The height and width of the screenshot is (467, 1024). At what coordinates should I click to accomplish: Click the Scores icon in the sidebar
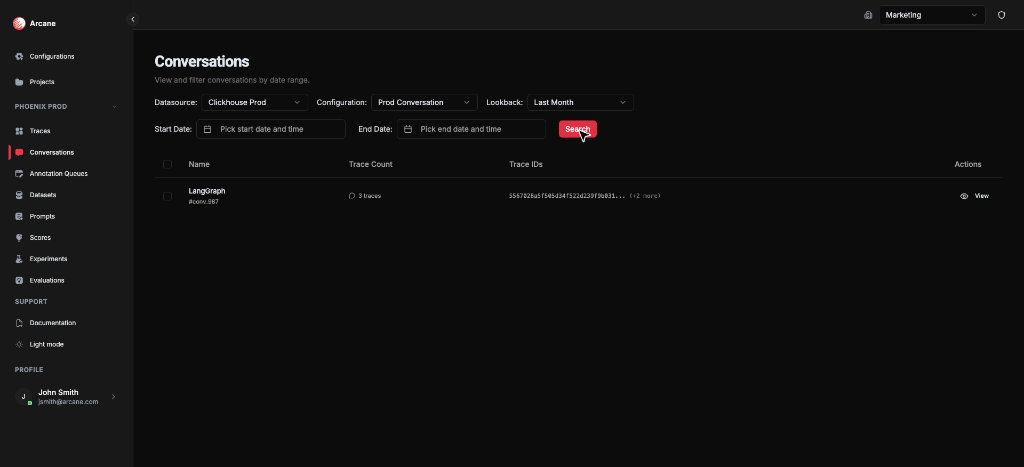point(19,238)
